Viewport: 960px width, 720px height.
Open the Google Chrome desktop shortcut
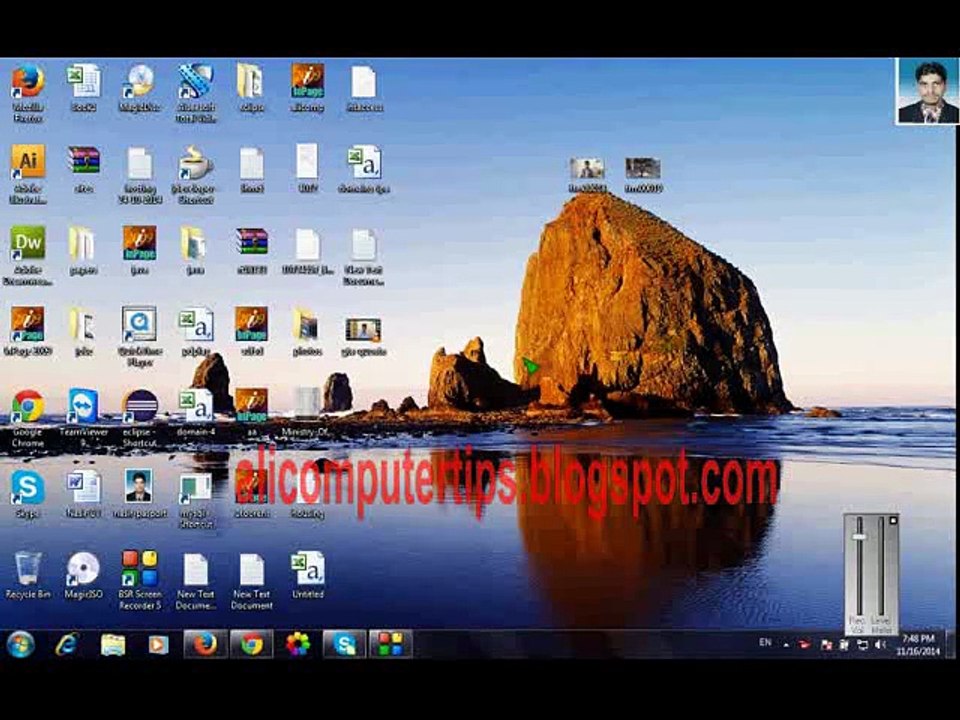[28, 418]
